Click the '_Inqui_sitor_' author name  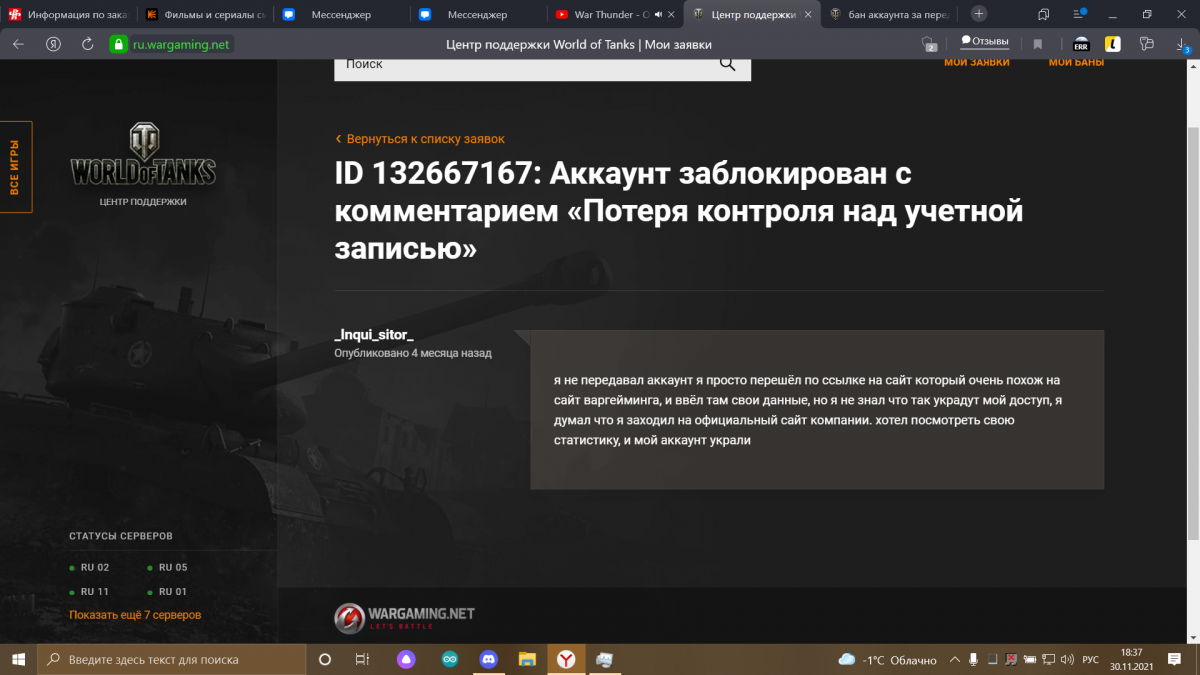tap(374, 335)
